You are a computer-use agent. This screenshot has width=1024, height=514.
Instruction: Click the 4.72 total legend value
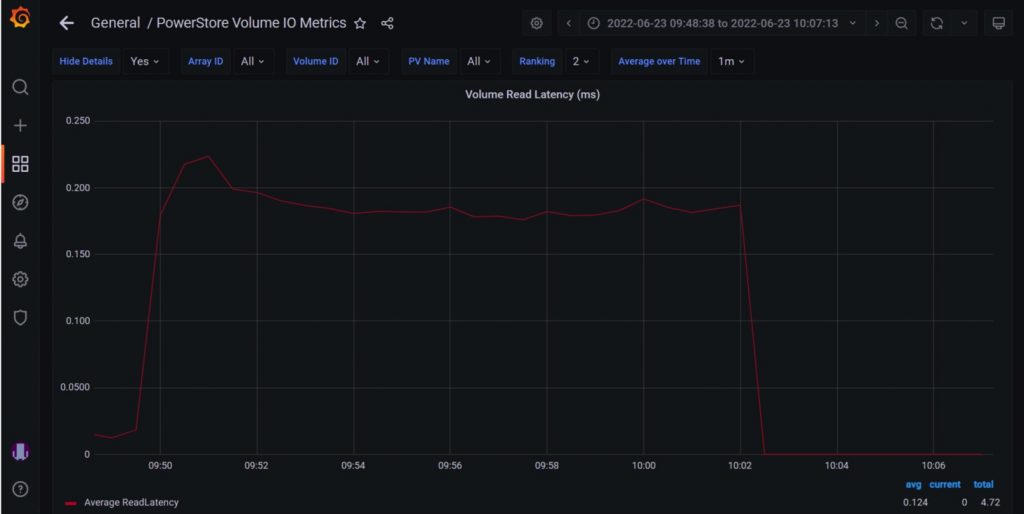990,502
